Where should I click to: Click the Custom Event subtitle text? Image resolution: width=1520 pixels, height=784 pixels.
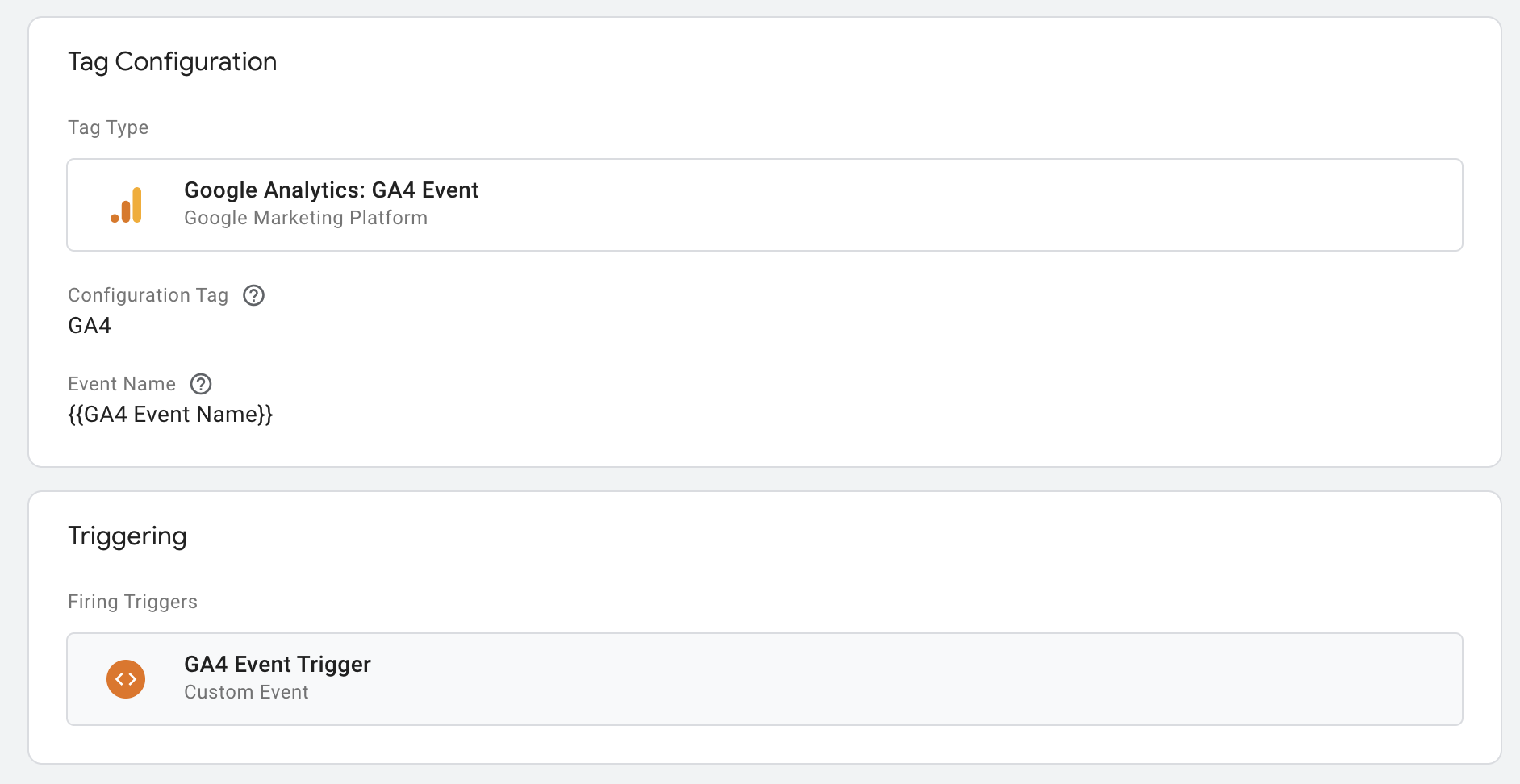tap(246, 692)
